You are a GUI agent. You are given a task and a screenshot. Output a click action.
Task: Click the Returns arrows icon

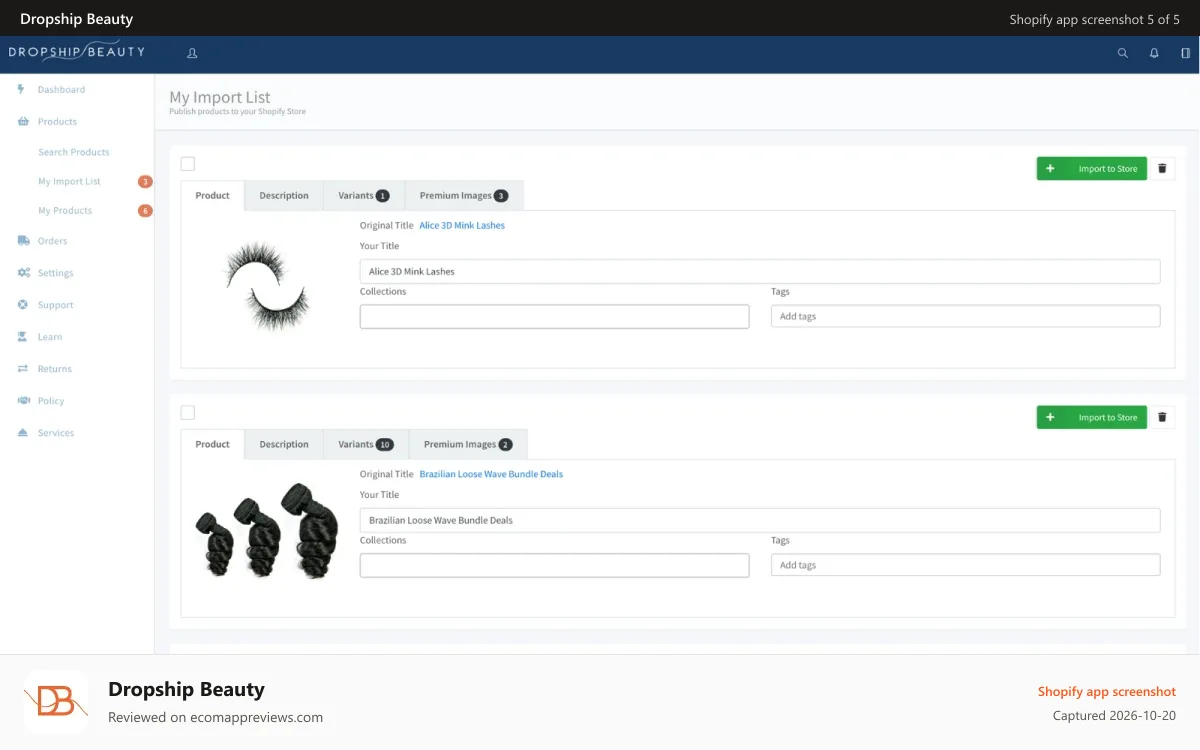tap(23, 368)
